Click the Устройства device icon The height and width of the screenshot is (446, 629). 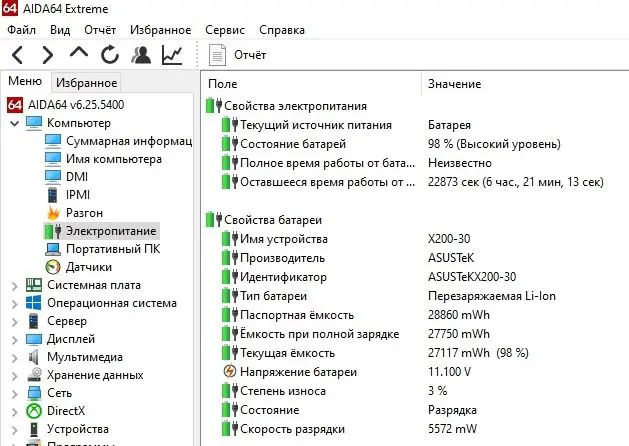point(34,429)
